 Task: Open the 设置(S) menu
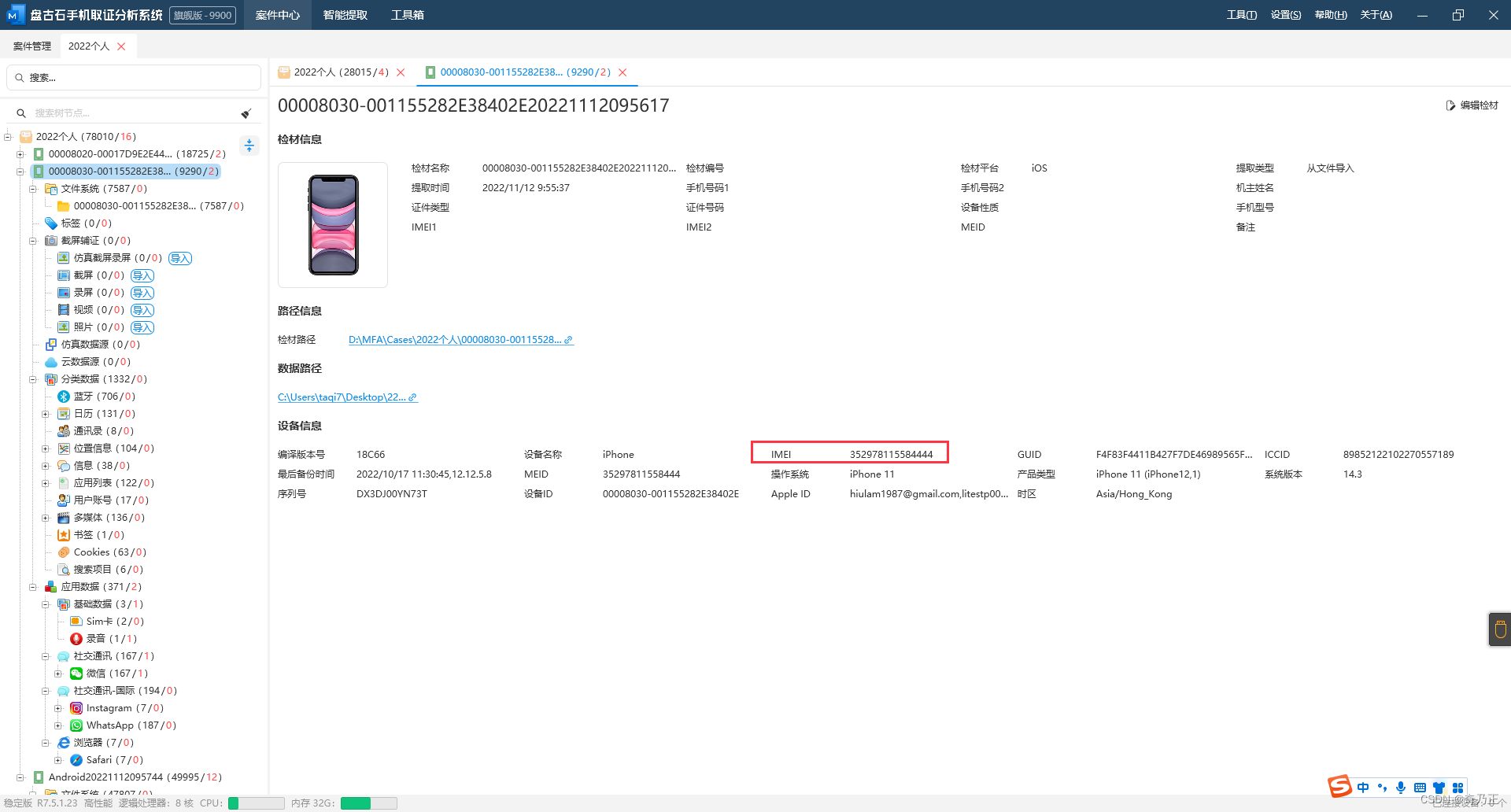click(1286, 15)
